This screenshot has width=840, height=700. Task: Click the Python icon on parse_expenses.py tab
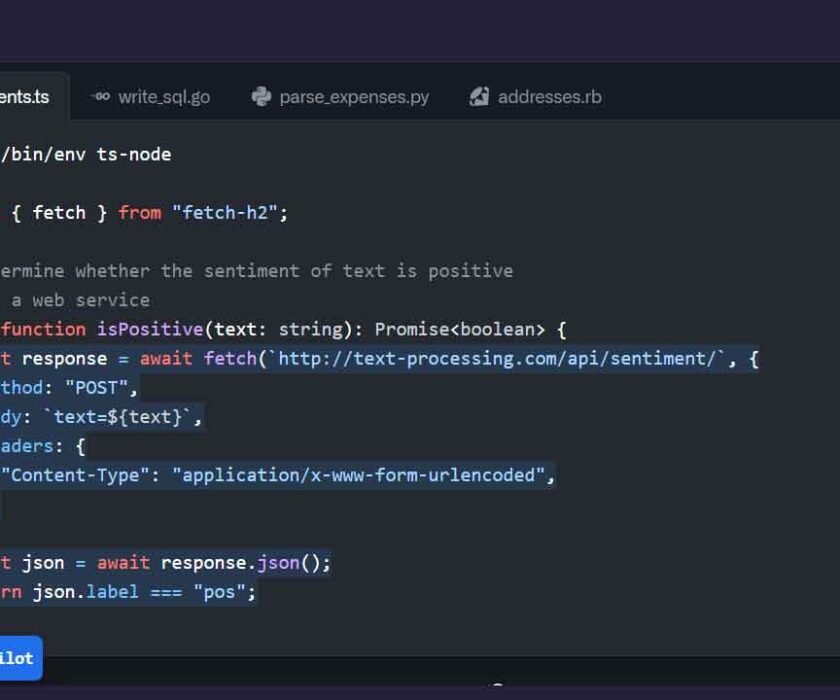click(261, 96)
